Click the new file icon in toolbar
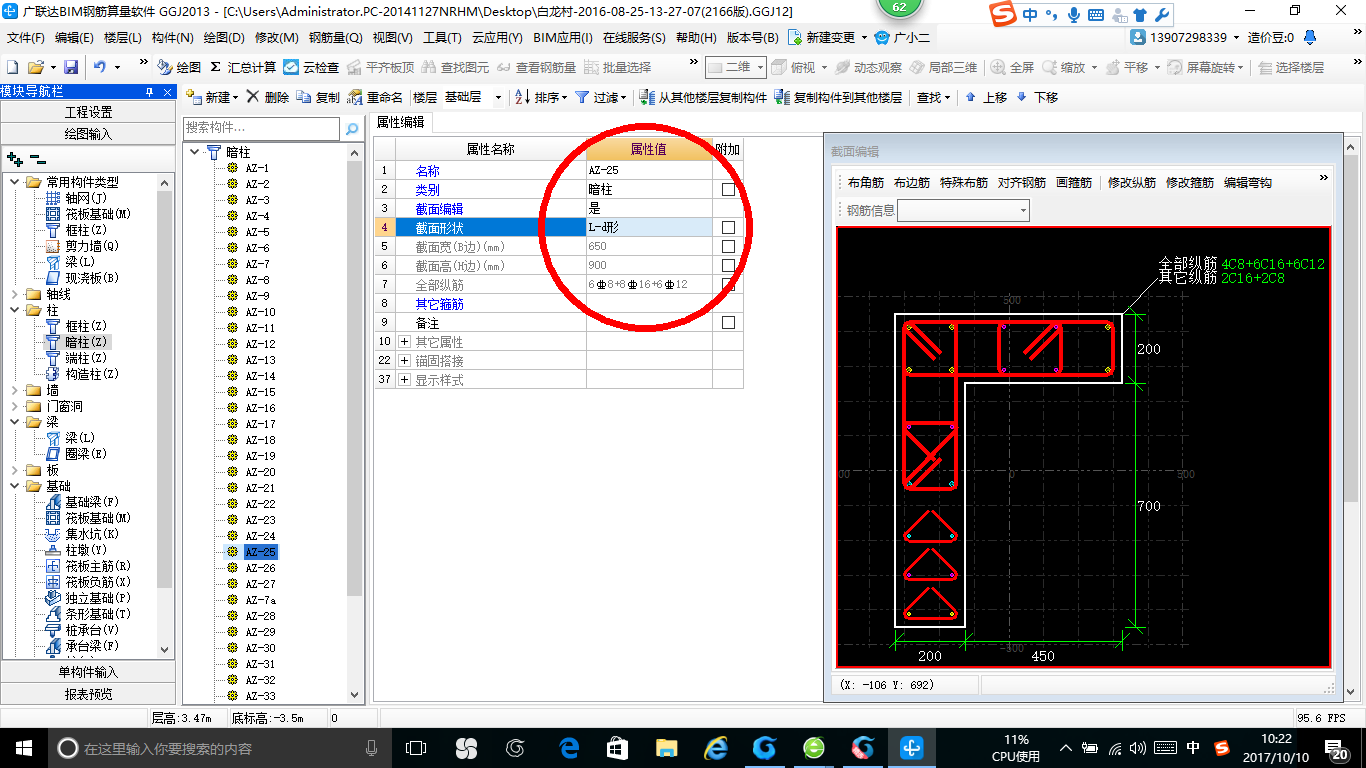 pos(13,67)
